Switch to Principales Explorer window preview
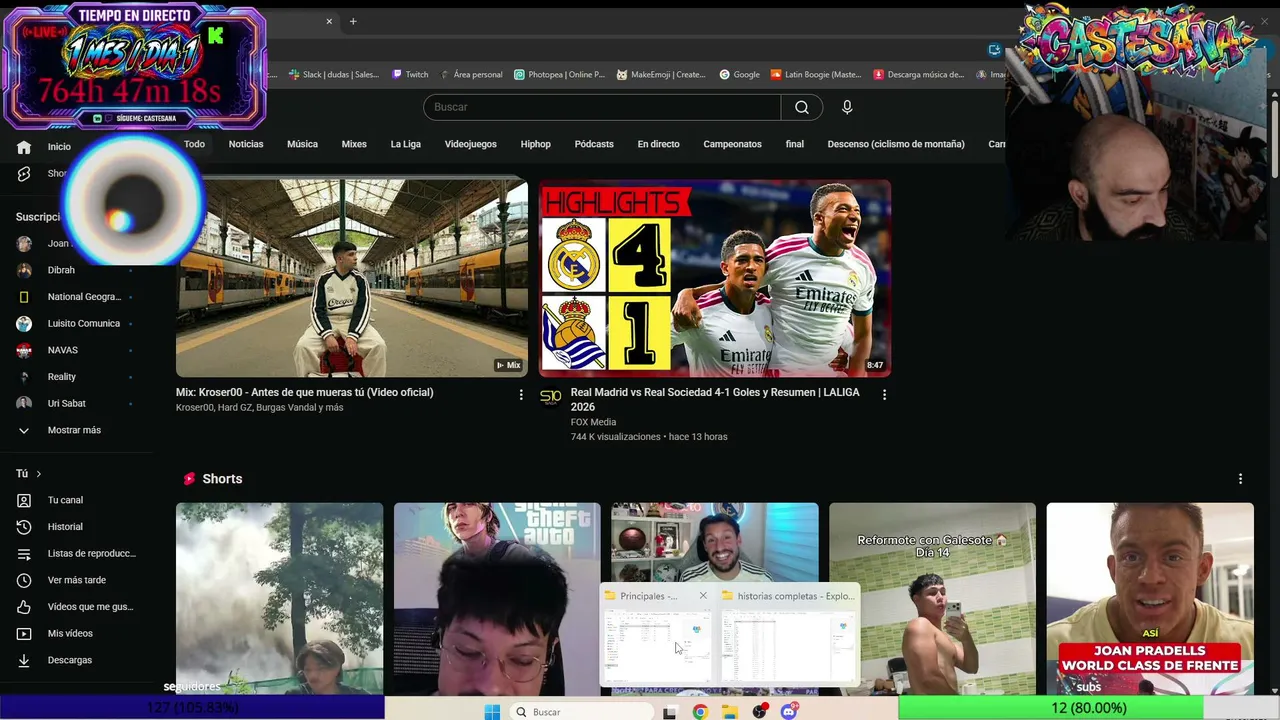Viewport: 1280px width, 720px height. [657, 645]
